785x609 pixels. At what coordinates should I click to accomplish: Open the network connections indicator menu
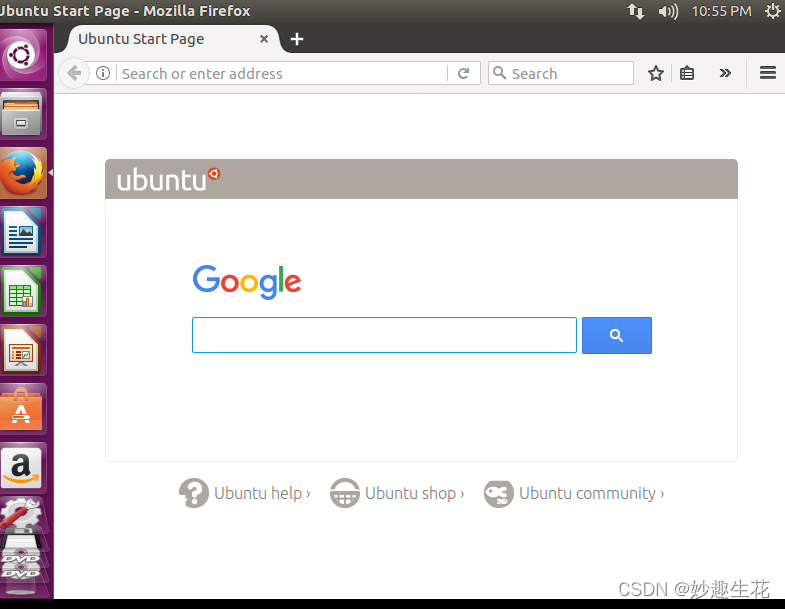coord(636,11)
